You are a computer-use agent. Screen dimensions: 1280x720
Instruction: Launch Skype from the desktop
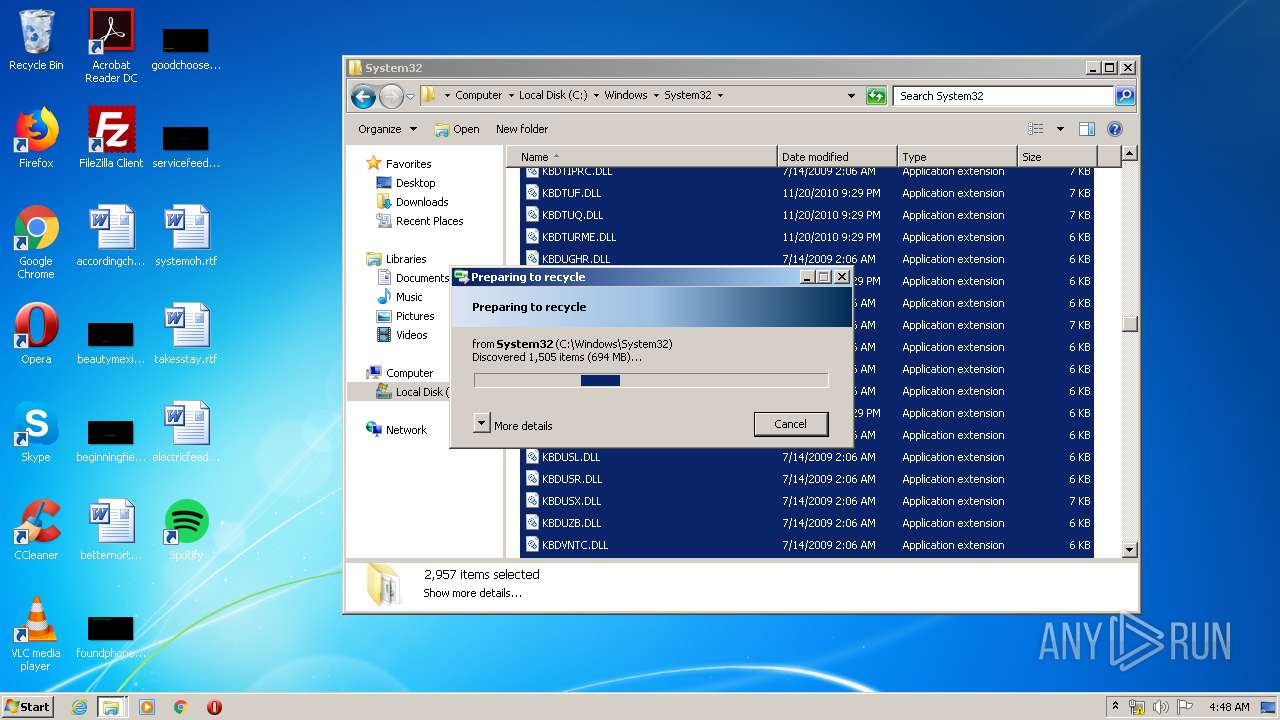click(x=36, y=433)
